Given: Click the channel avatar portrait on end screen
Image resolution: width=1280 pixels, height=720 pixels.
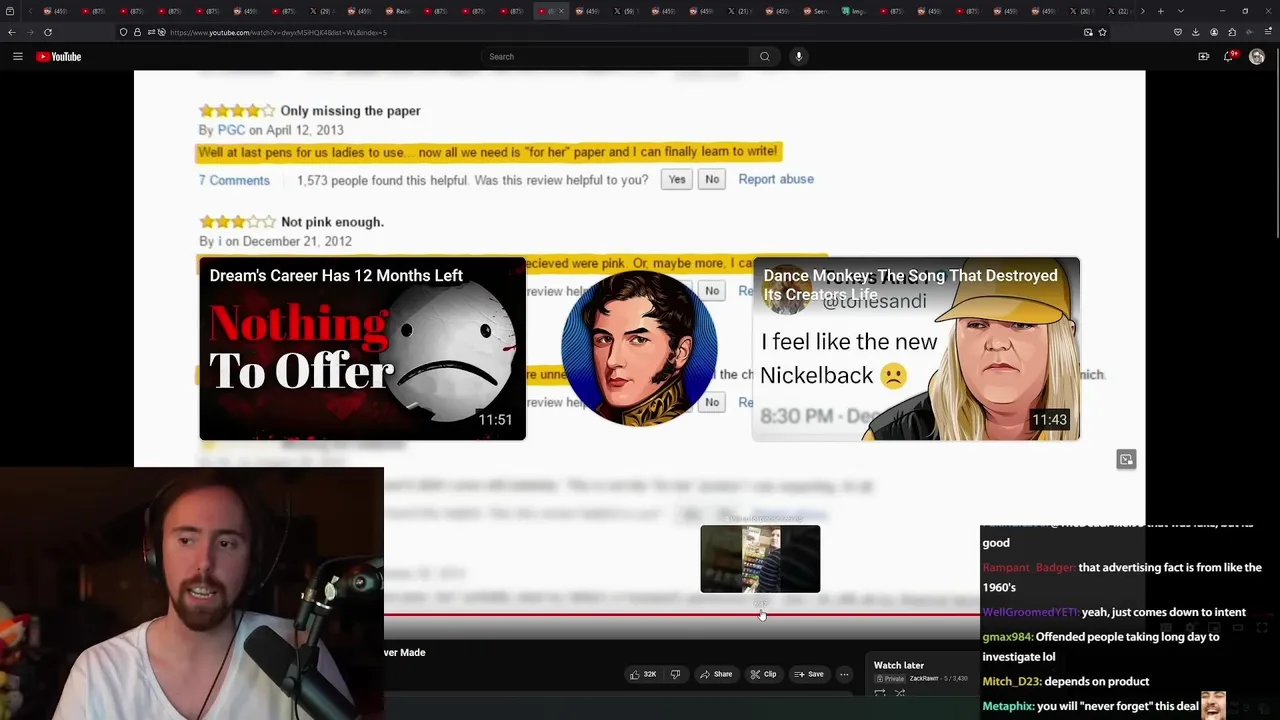Looking at the screenshot, I should [x=639, y=349].
